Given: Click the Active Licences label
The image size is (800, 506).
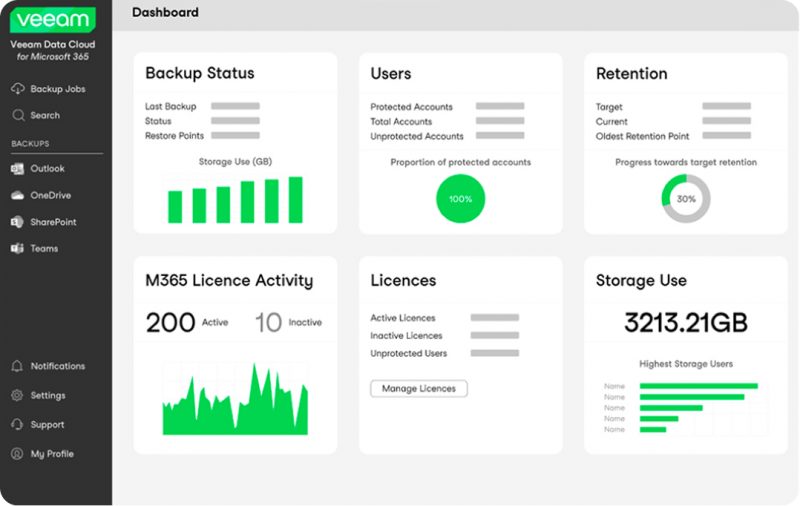Looking at the screenshot, I should [403, 318].
